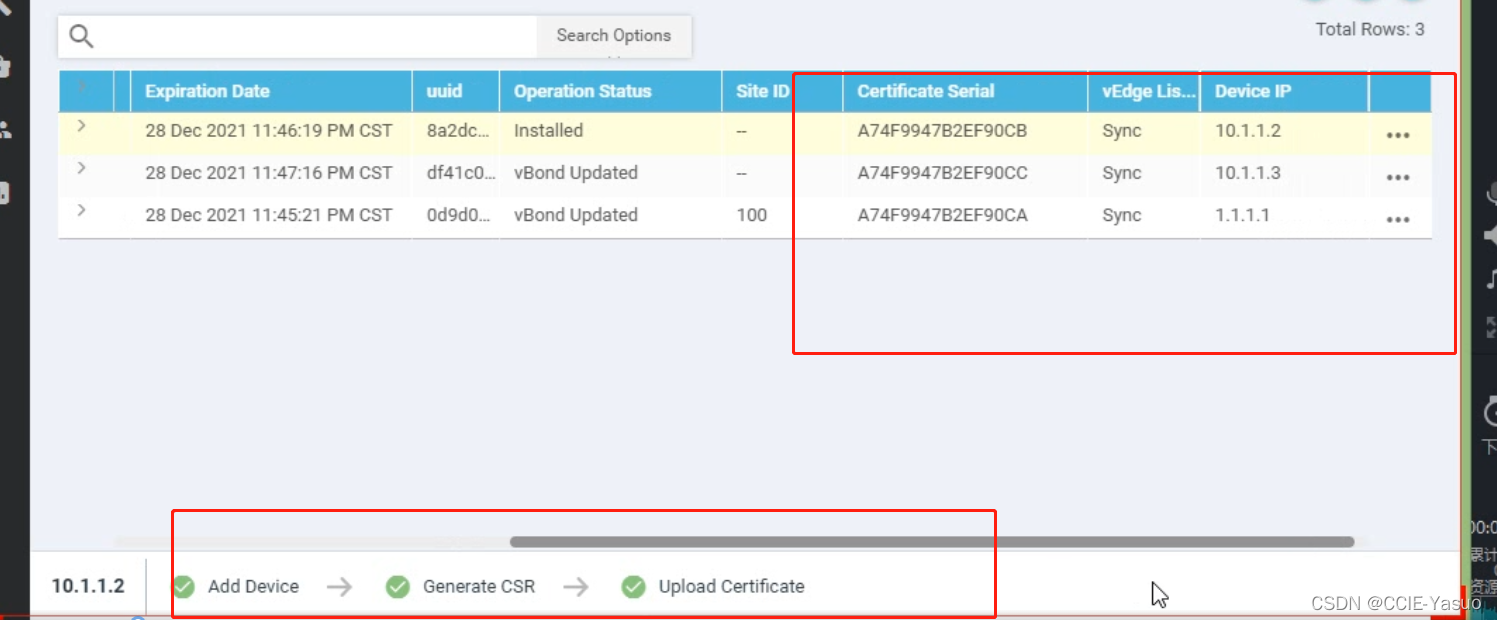Open the people icon in left sidebar
Screen dimensions: 1497x620
pos(5,129)
